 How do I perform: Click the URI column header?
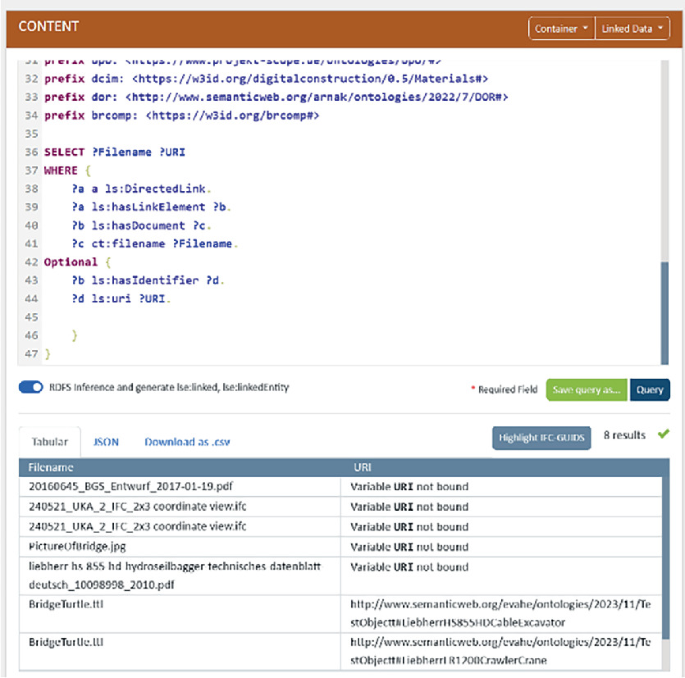coord(364,467)
